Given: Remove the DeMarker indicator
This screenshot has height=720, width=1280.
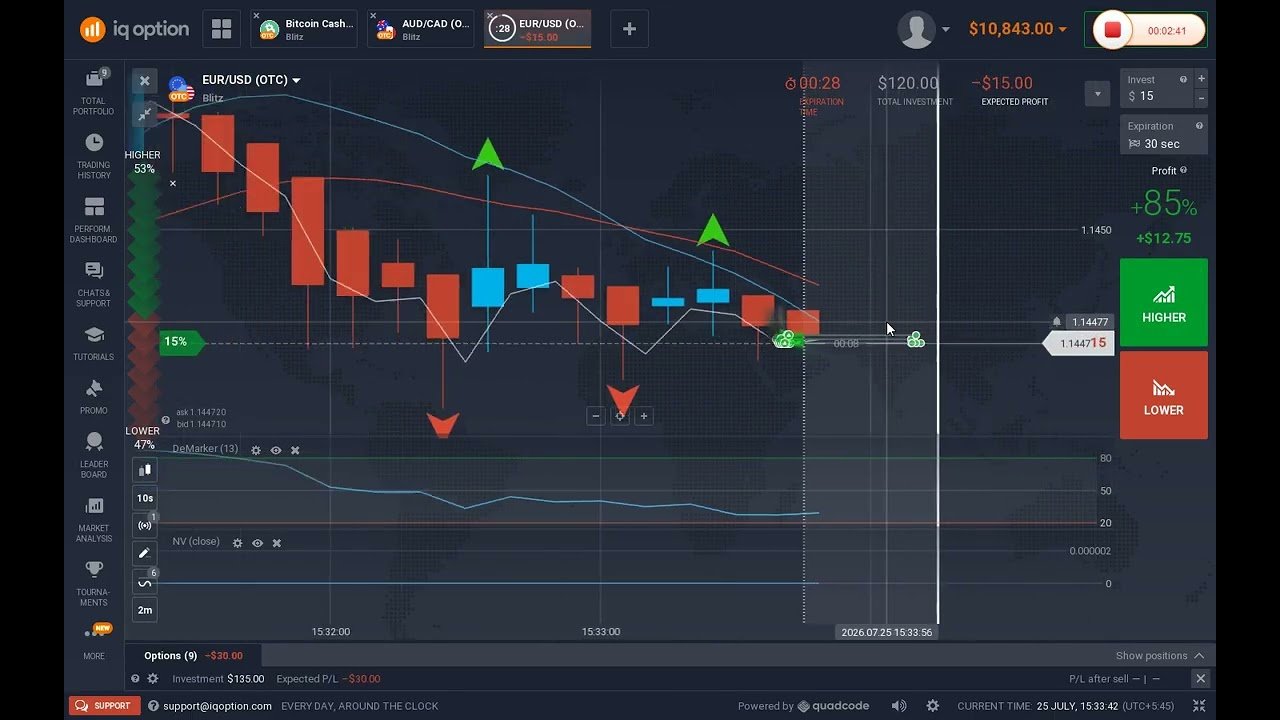Looking at the screenshot, I should click(x=295, y=451).
